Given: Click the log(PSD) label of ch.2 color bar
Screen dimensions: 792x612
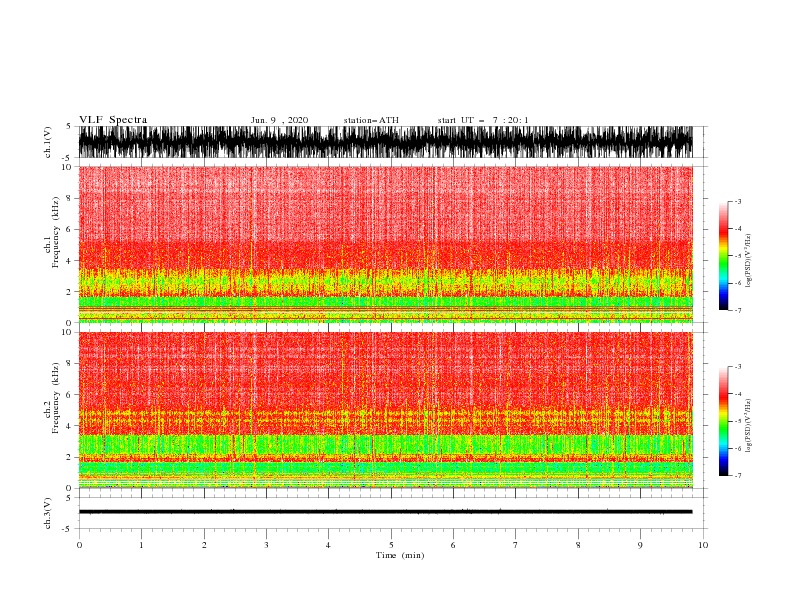Looking at the screenshot, I should click(x=748, y=426).
